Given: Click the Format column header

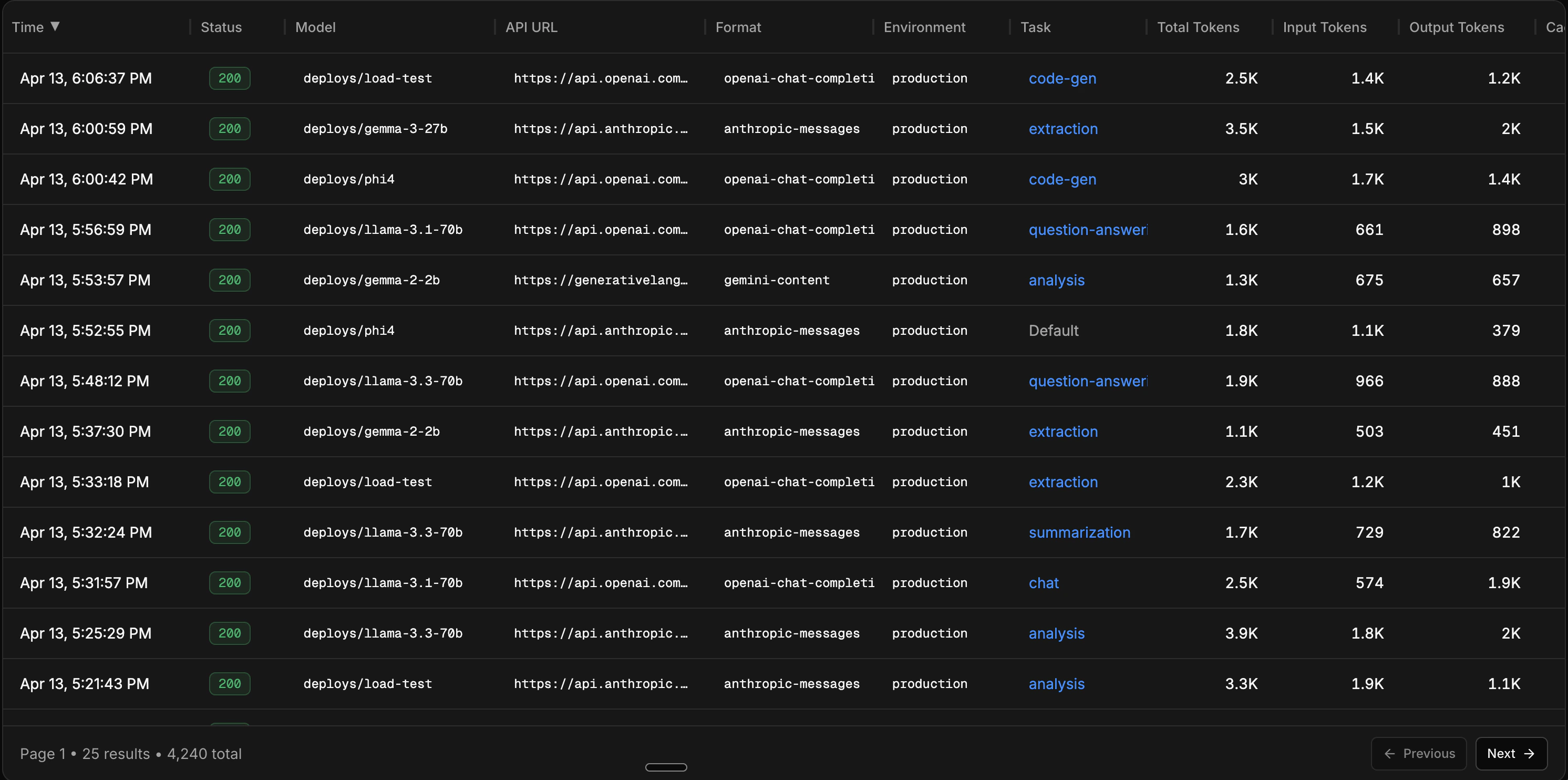Looking at the screenshot, I should pyautogui.click(x=738, y=27).
